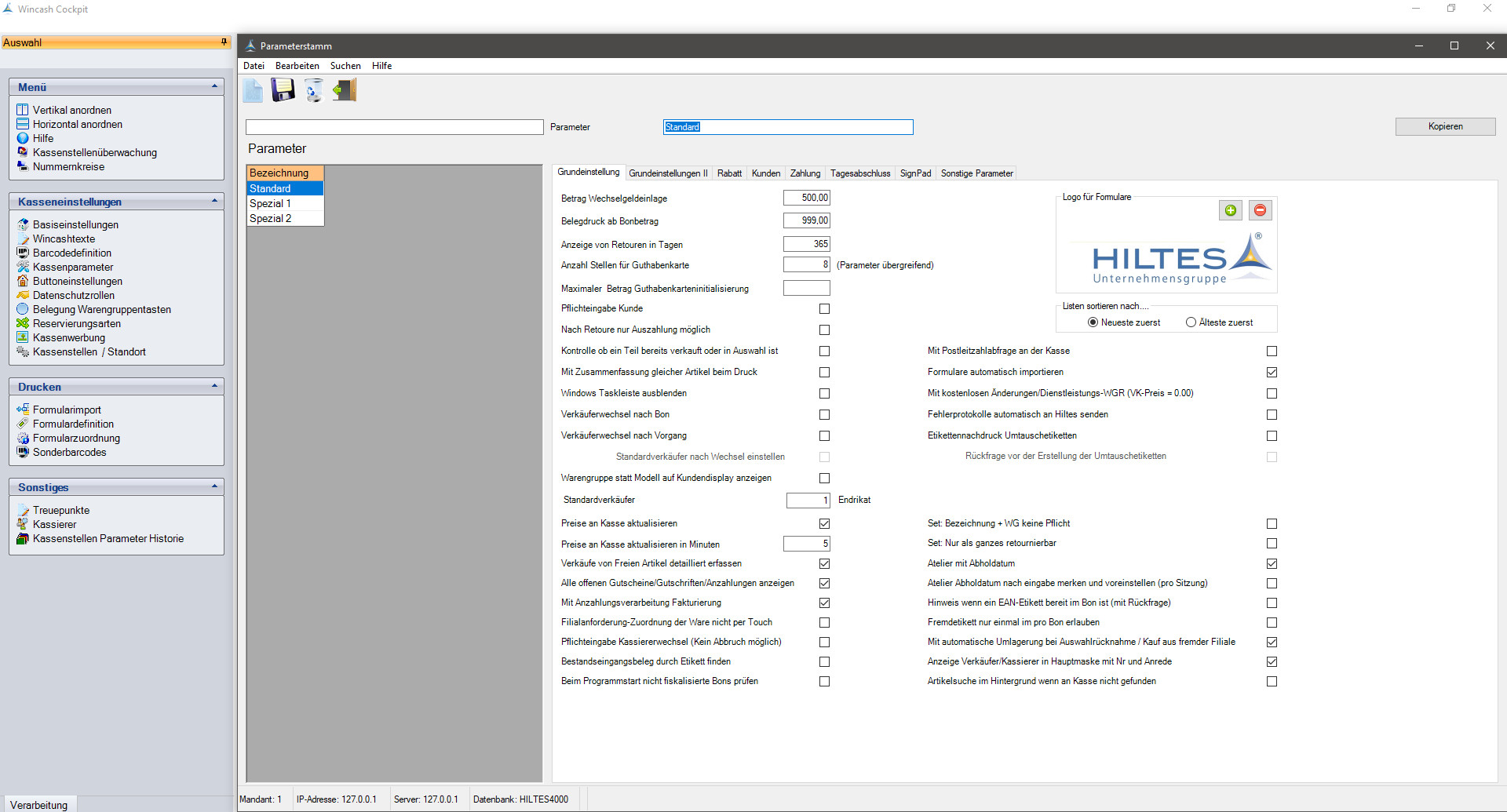Select the Älteste zuerst radio button
1507x812 pixels.
tap(1191, 322)
